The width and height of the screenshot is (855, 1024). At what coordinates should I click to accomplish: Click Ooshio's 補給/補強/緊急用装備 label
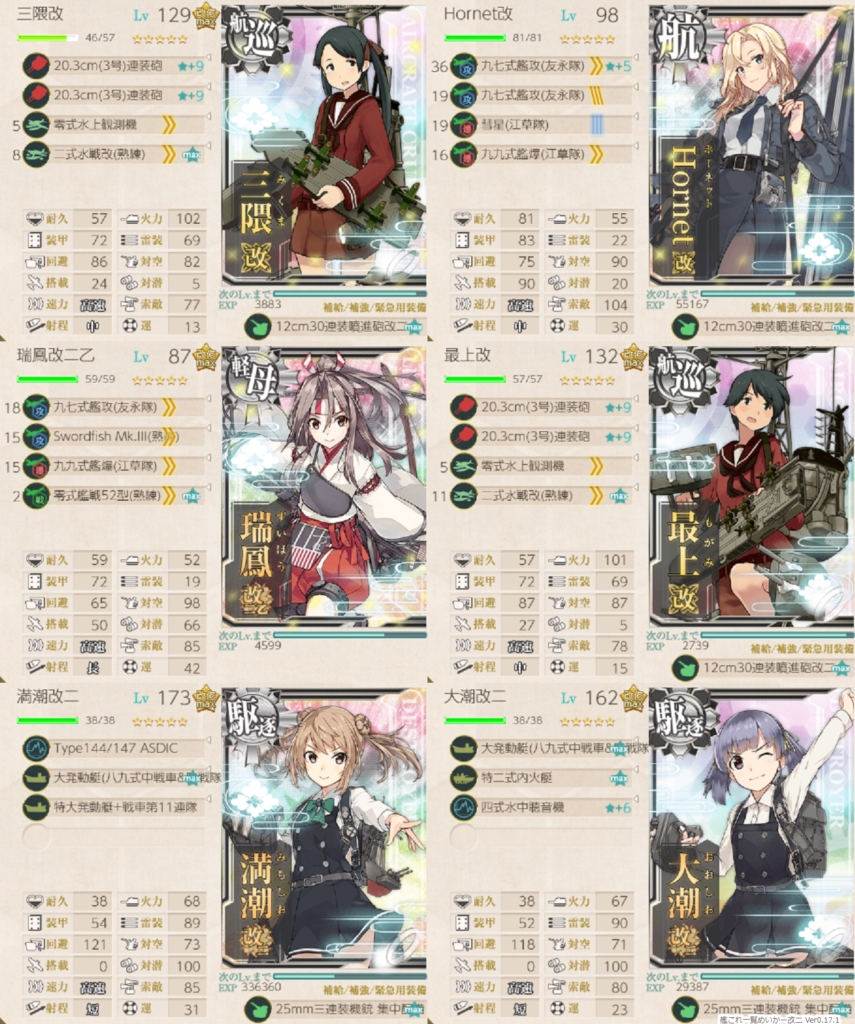point(802,989)
